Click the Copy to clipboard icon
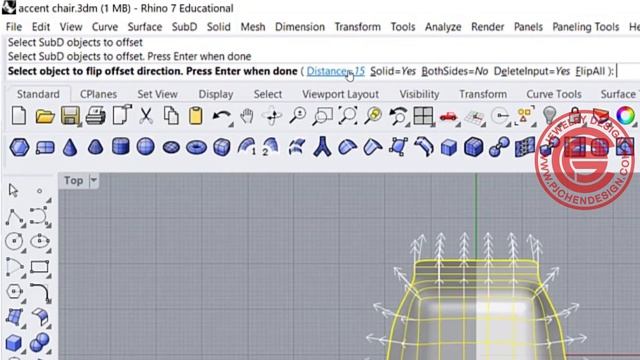The image size is (640, 360). pos(171,116)
